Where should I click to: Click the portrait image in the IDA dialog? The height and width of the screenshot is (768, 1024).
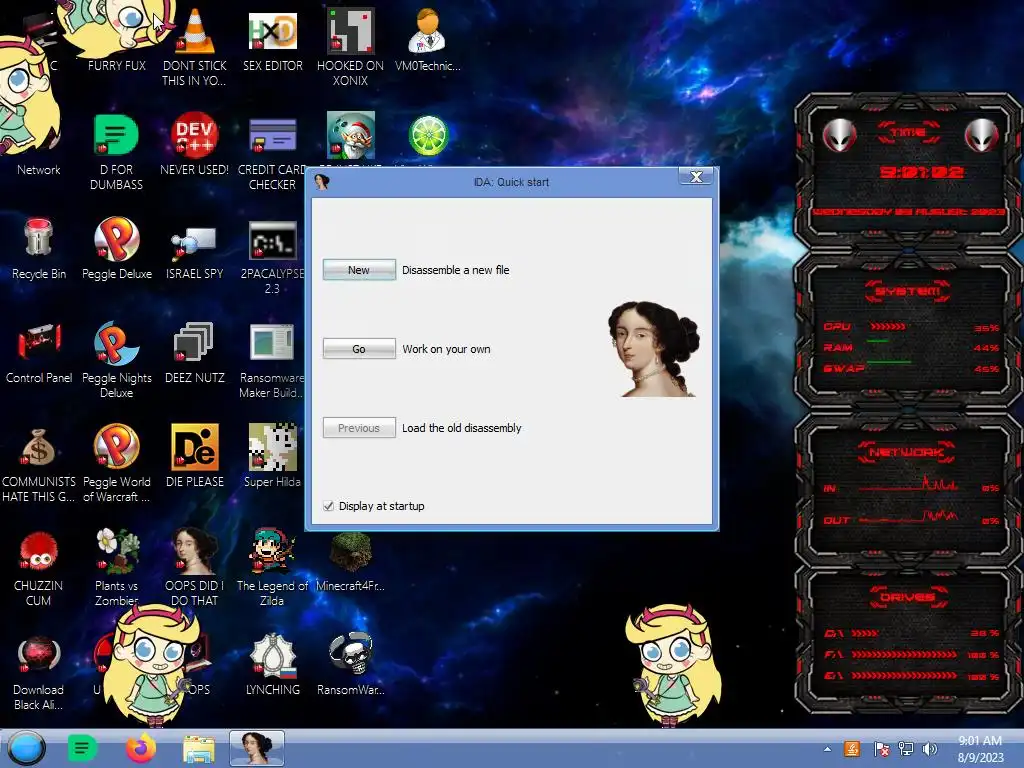click(x=654, y=349)
